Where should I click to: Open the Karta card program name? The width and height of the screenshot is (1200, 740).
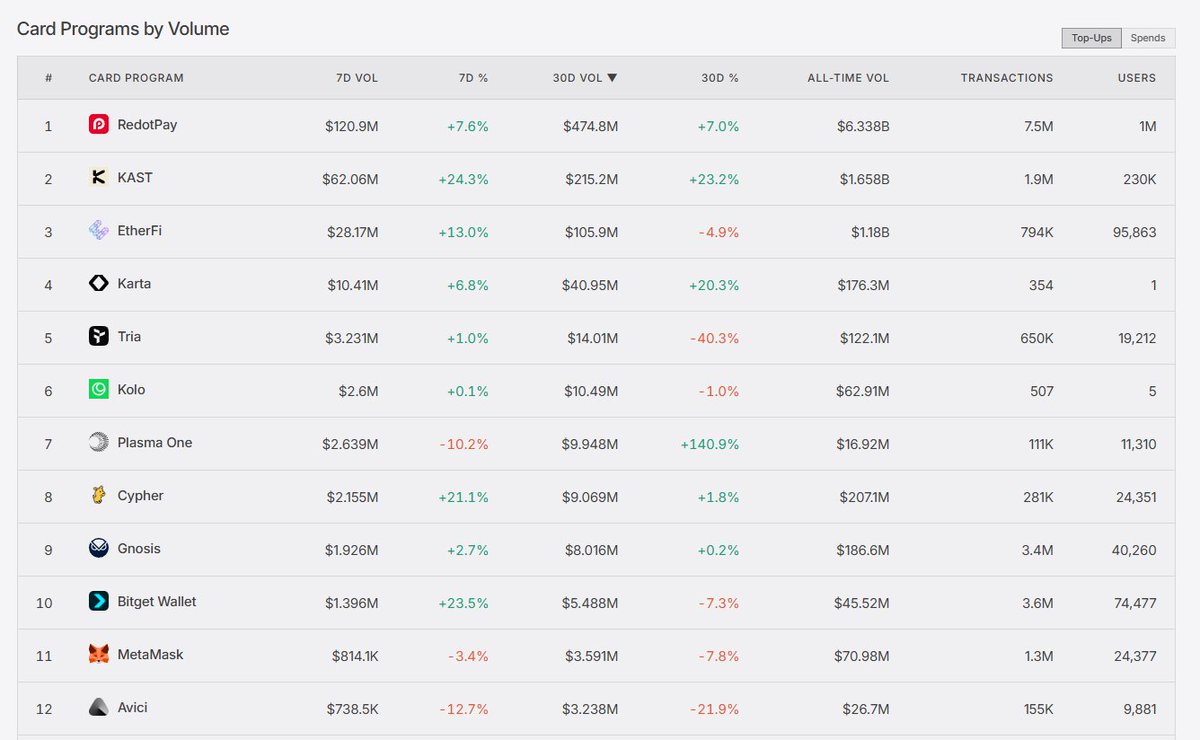[x=134, y=284]
